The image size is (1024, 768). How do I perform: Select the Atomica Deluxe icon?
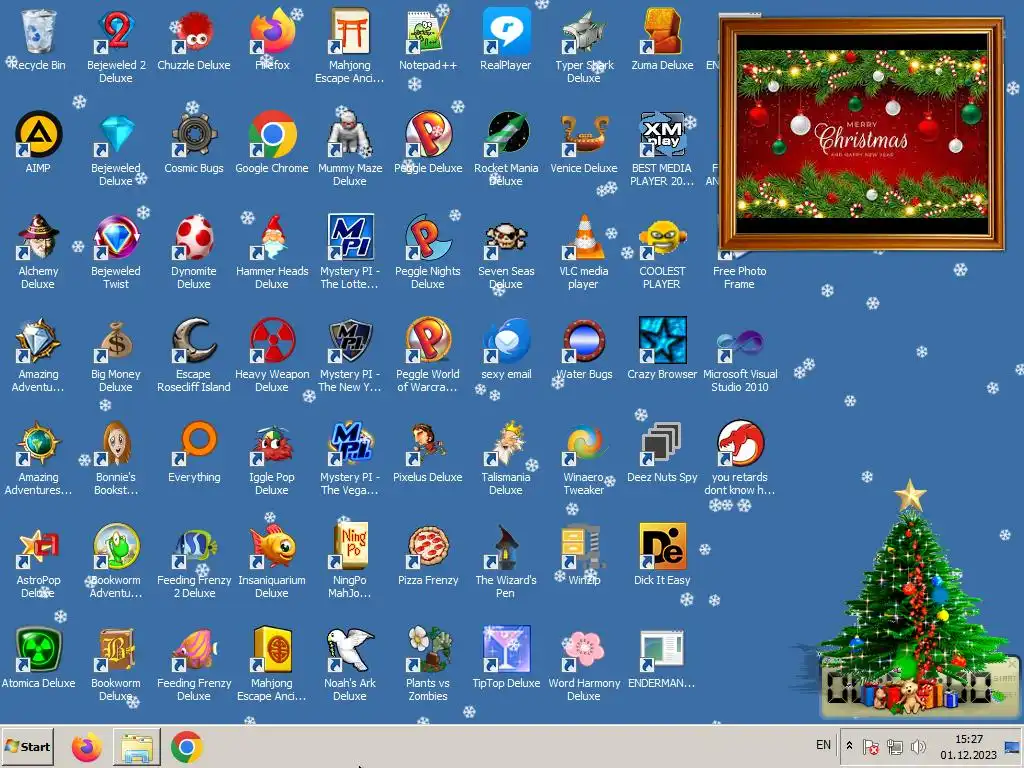click(39, 649)
